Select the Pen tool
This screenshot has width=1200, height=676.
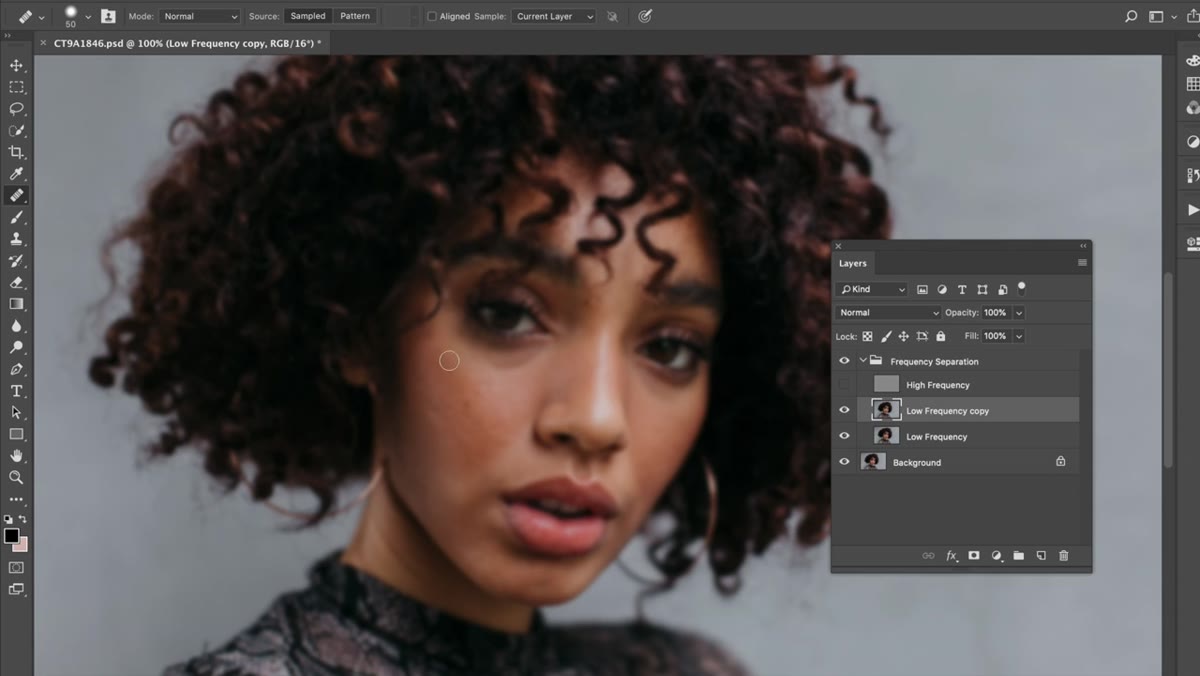(x=16, y=369)
